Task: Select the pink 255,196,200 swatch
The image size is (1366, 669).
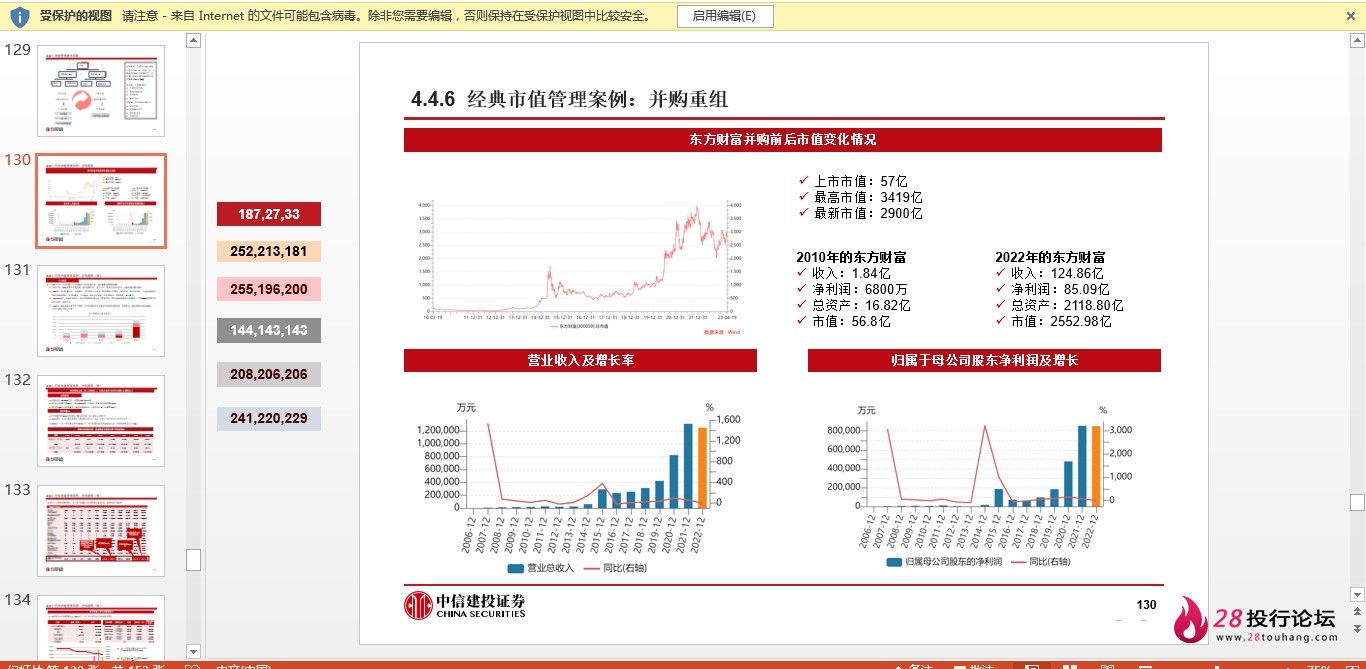Action: tap(269, 289)
